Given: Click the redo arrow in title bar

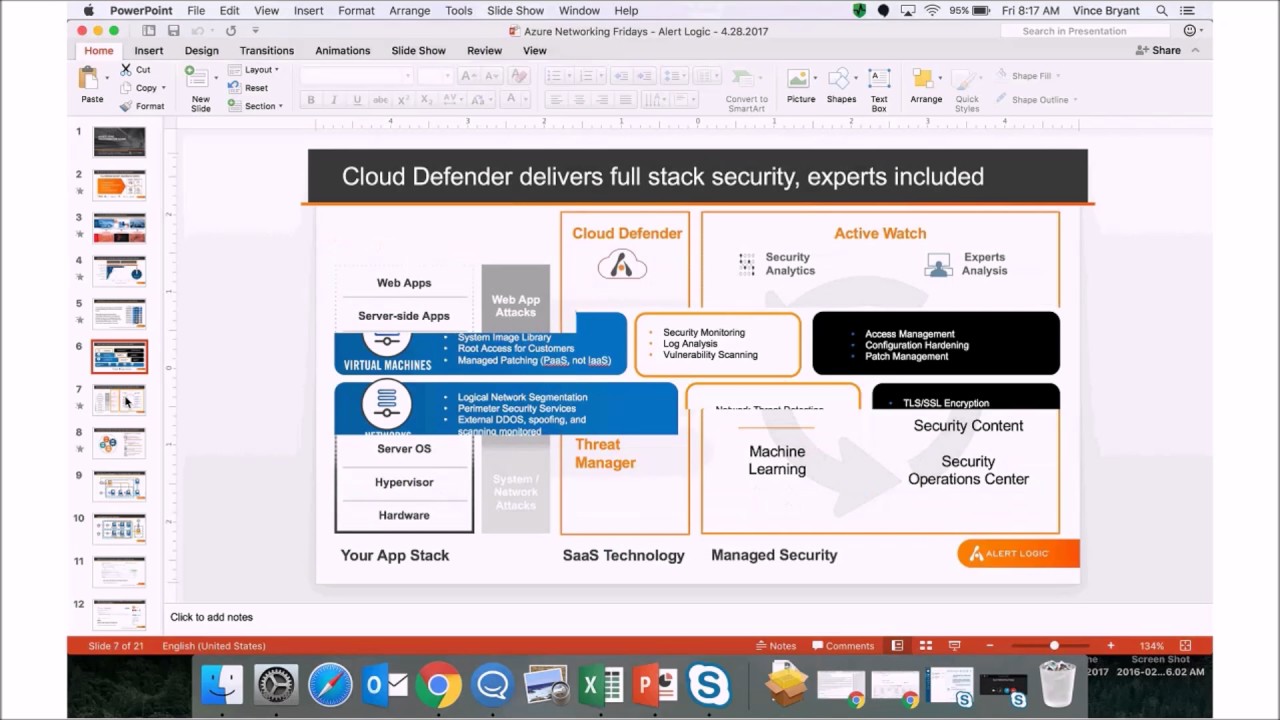Looking at the screenshot, I should point(231,31).
